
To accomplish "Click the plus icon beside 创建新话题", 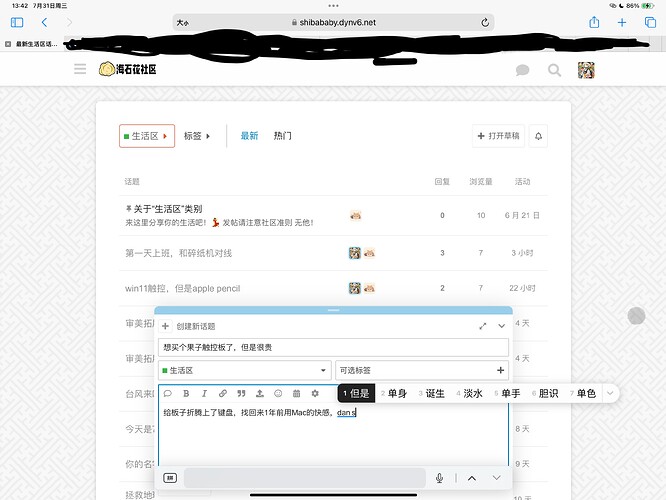I will coord(165,326).
